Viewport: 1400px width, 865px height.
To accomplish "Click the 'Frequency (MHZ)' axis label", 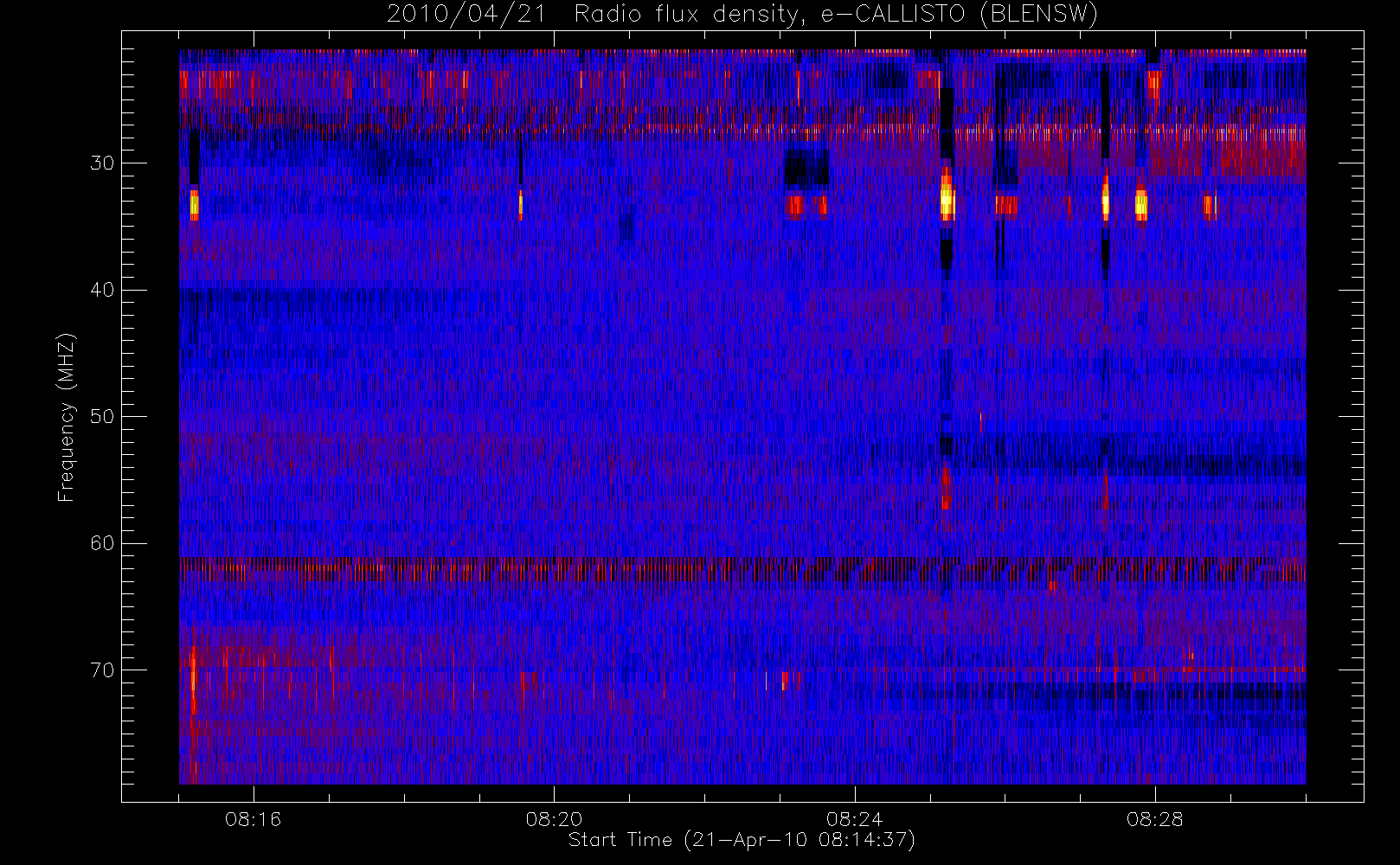I will point(67,417).
